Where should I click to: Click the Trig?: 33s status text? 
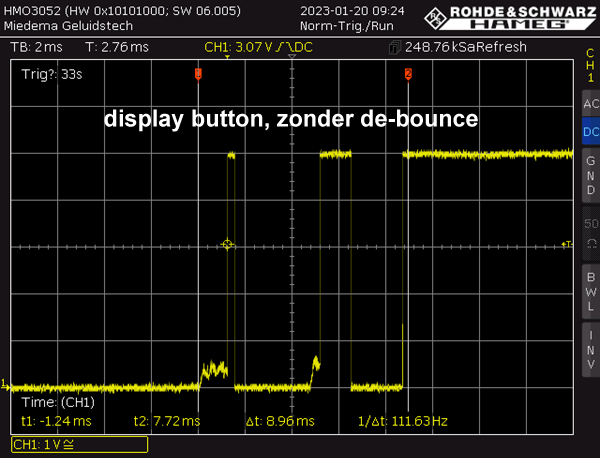pyautogui.click(x=52, y=74)
